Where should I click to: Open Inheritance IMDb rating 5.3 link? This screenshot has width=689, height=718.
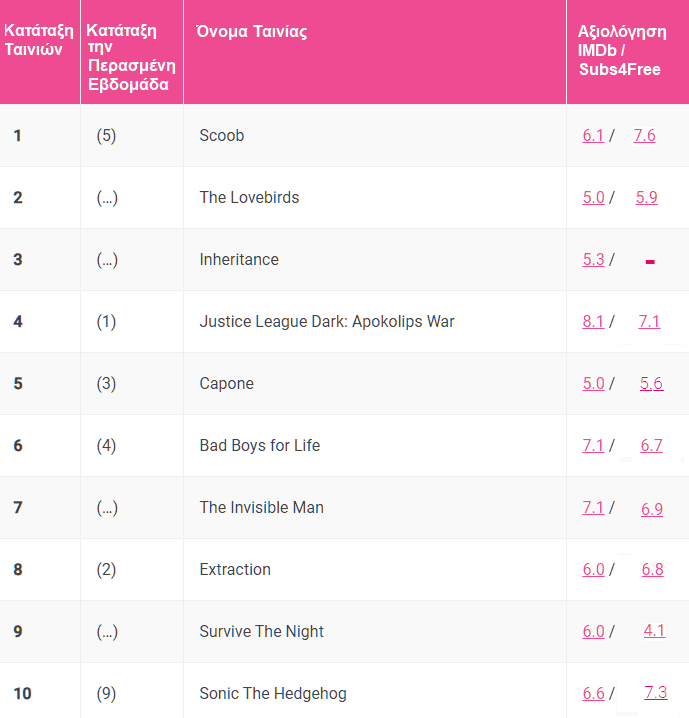(x=593, y=260)
